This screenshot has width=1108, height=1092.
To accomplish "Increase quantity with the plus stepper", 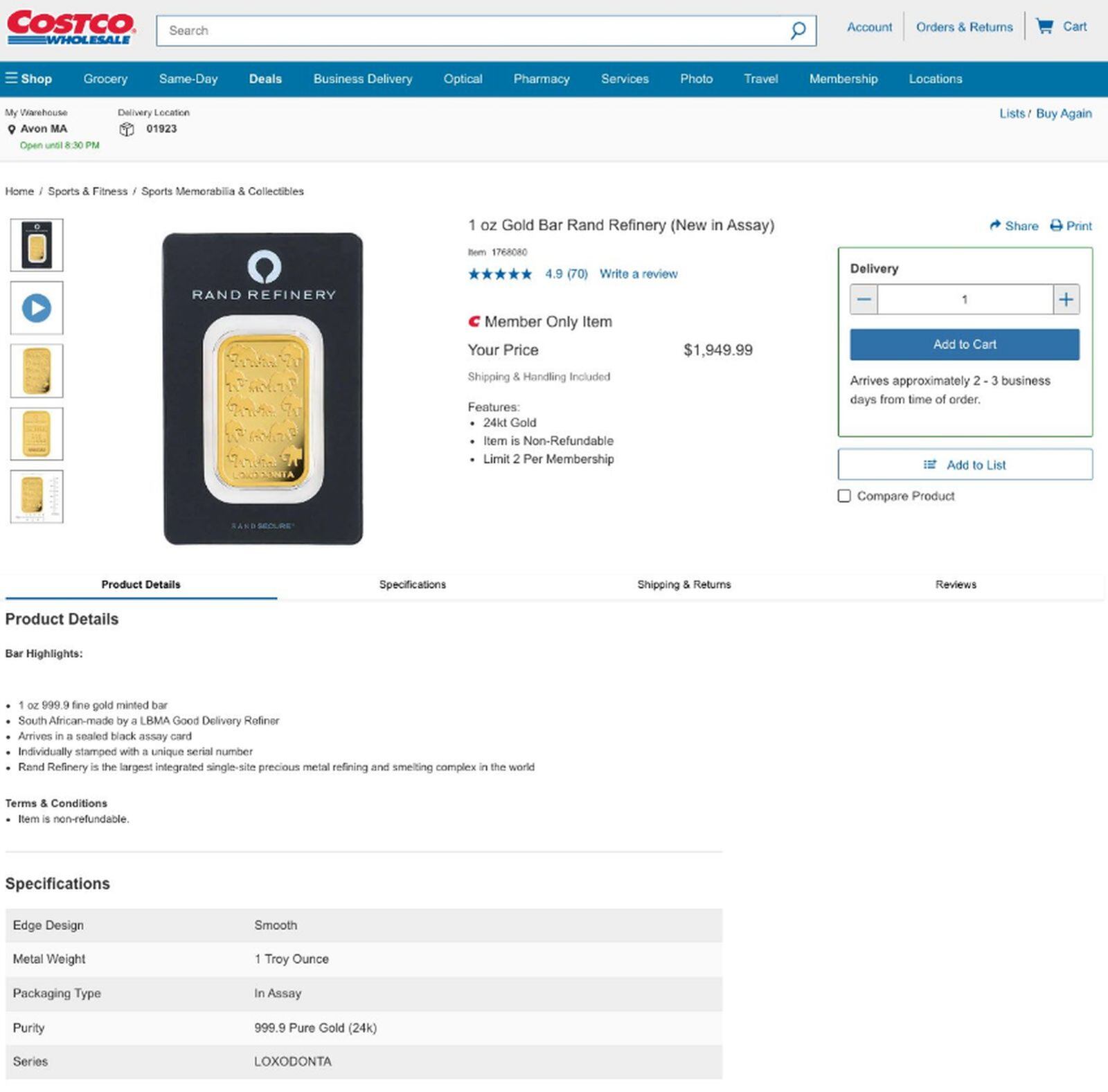I will click(x=1066, y=299).
